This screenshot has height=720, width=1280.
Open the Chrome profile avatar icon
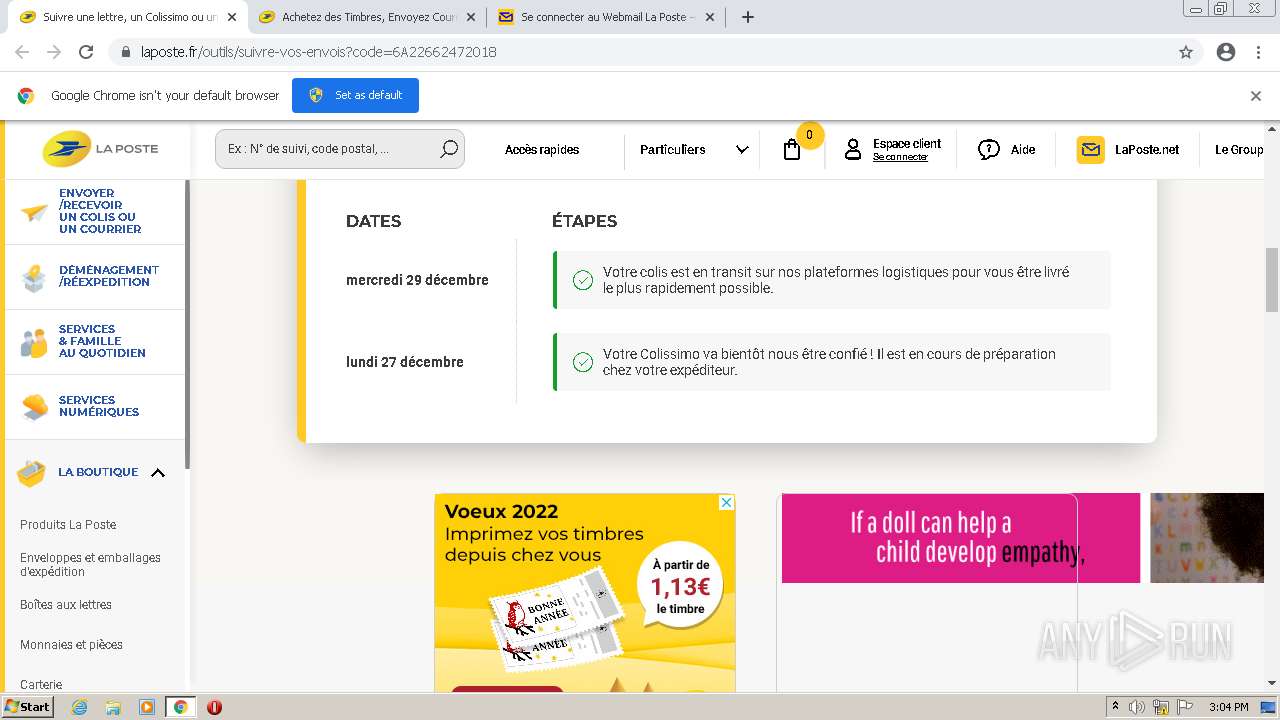(x=1226, y=52)
